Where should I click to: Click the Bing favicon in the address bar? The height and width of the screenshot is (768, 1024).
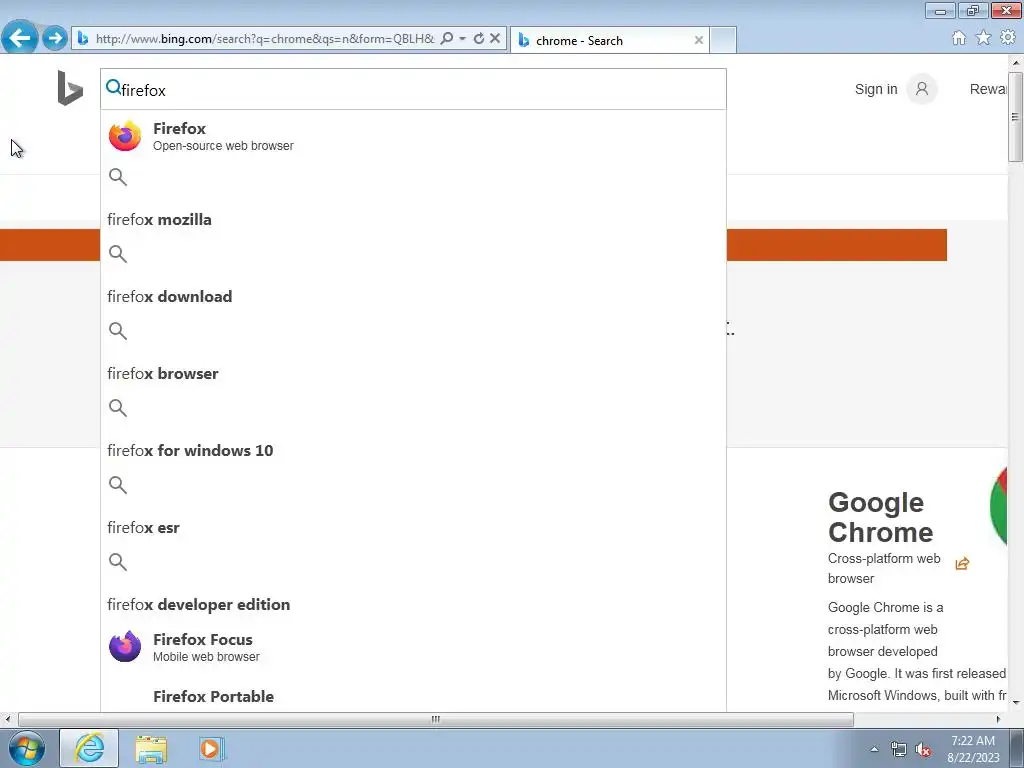(x=82, y=39)
